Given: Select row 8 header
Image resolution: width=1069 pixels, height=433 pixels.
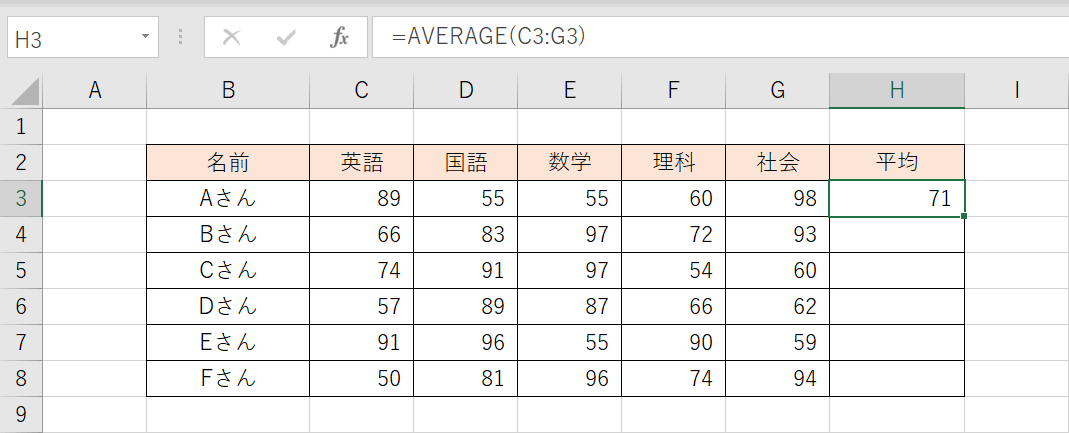Looking at the screenshot, I should click(x=21, y=378).
